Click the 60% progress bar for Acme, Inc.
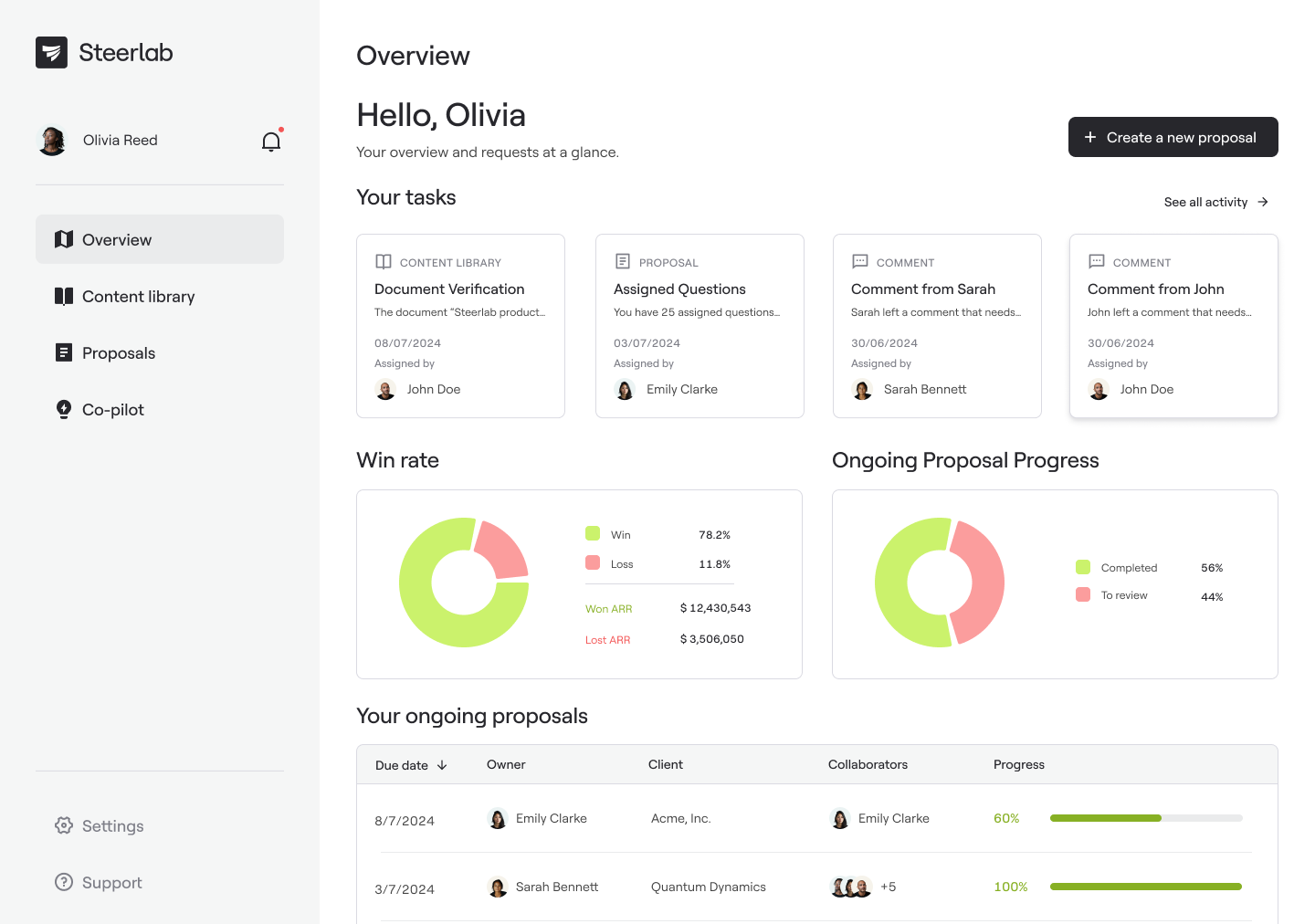Image resolution: width=1315 pixels, height=924 pixels. (1146, 818)
